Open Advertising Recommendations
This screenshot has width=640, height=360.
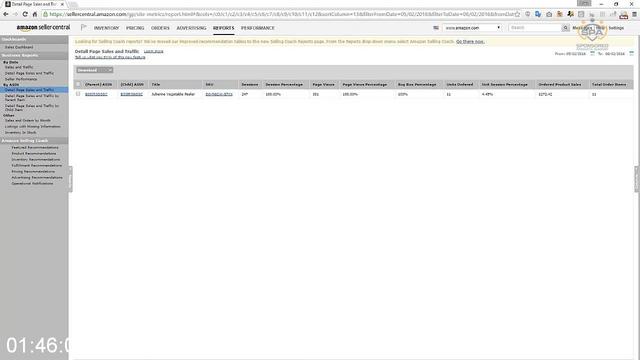[x=37, y=178]
